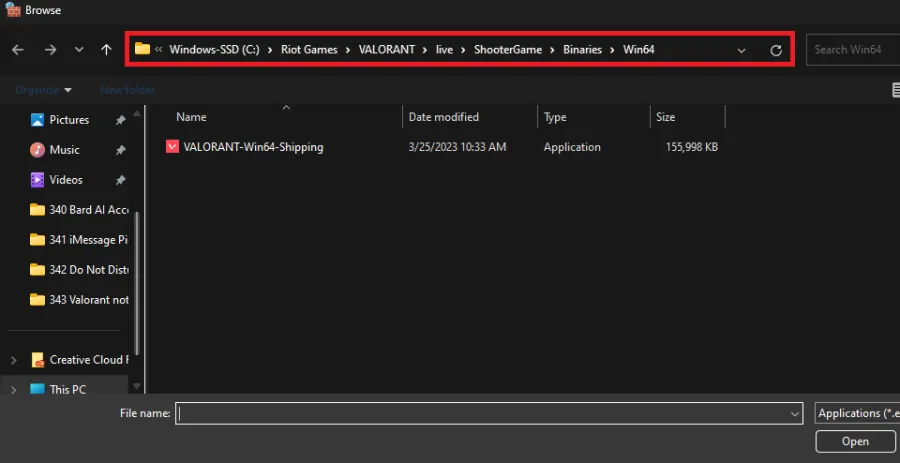Image resolution: width=900 pixels, height=463 pixels.
Task: Open the Applications file type filter
Action: pos(857,413)
